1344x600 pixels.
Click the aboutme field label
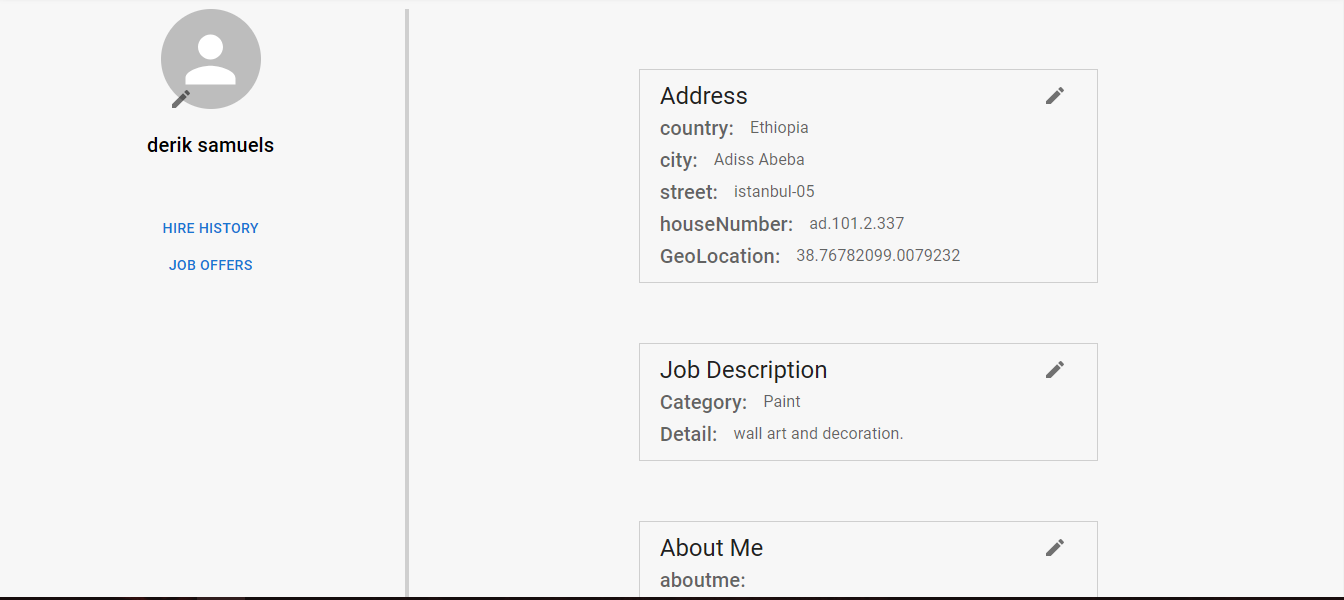point(703,580)
